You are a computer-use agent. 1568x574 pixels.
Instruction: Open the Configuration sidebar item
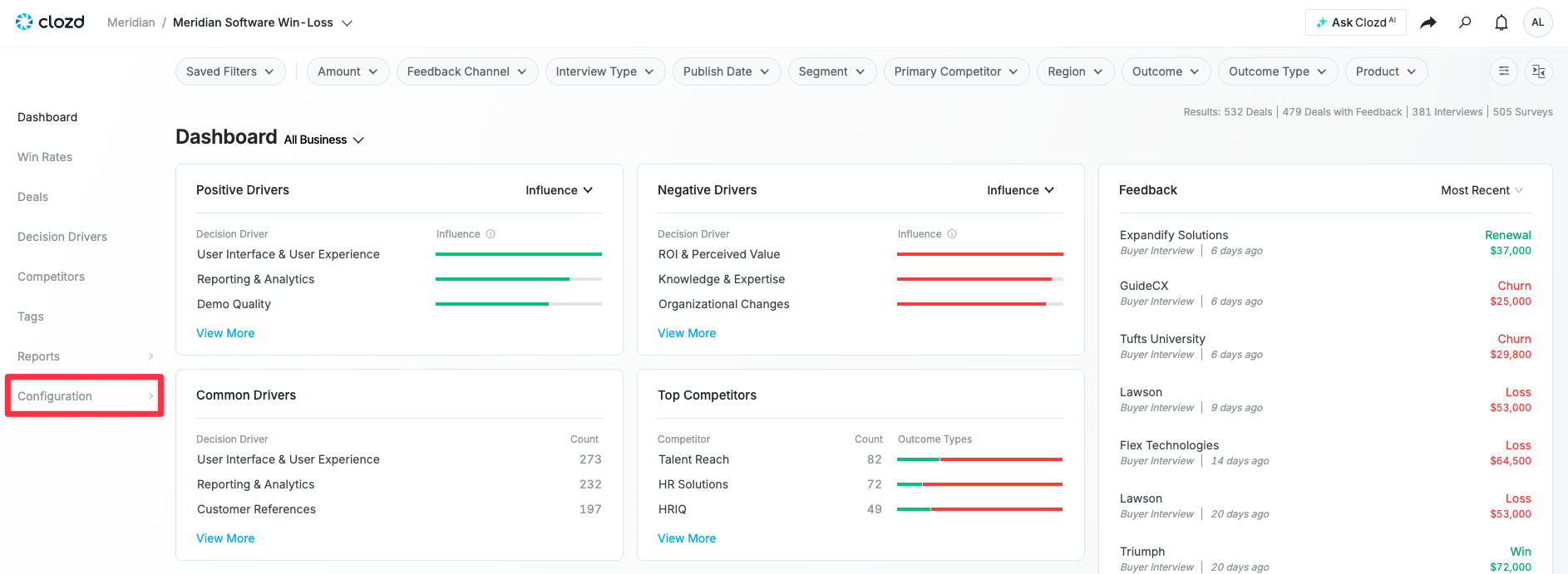pyautogui.click(x=85, y=396)
